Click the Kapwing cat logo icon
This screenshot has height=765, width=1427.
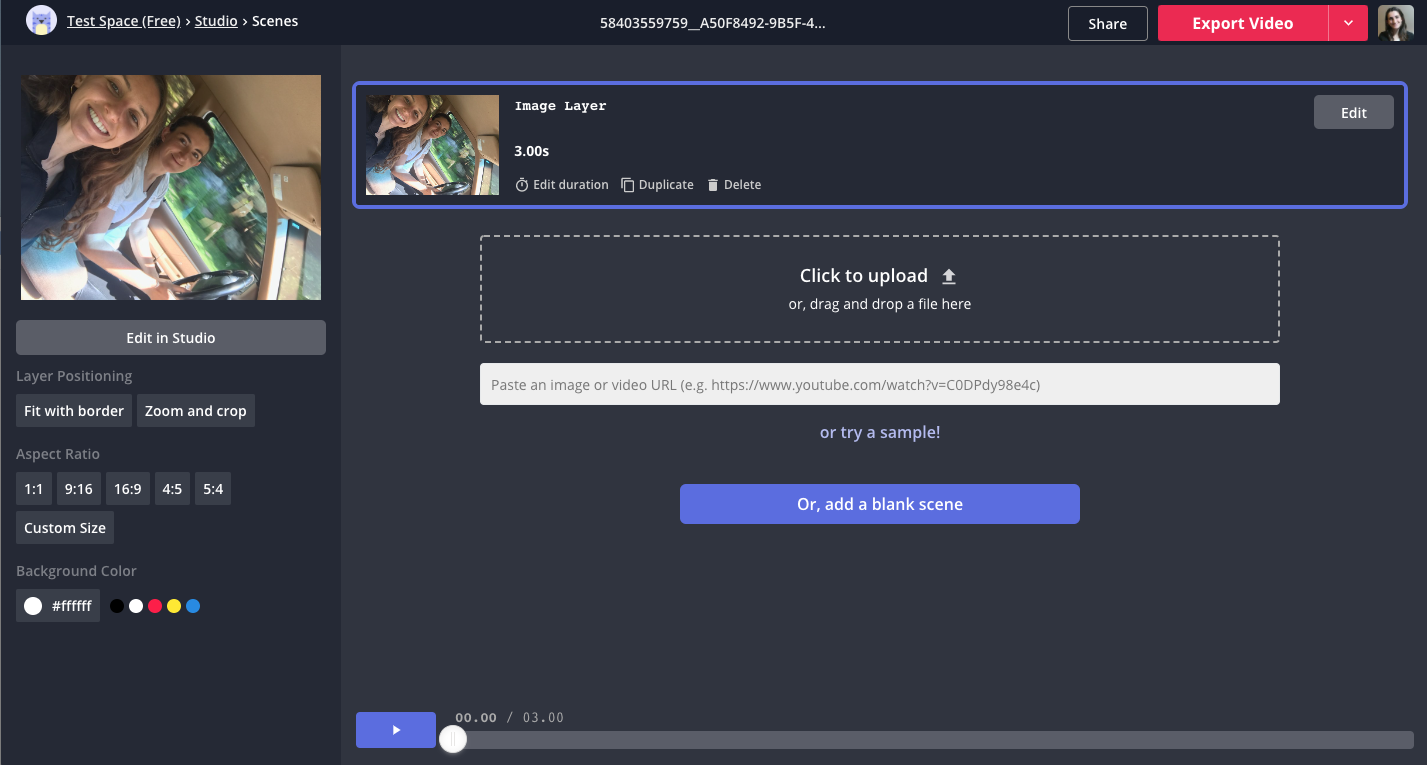pyautogui.click(x=41, y=20)
